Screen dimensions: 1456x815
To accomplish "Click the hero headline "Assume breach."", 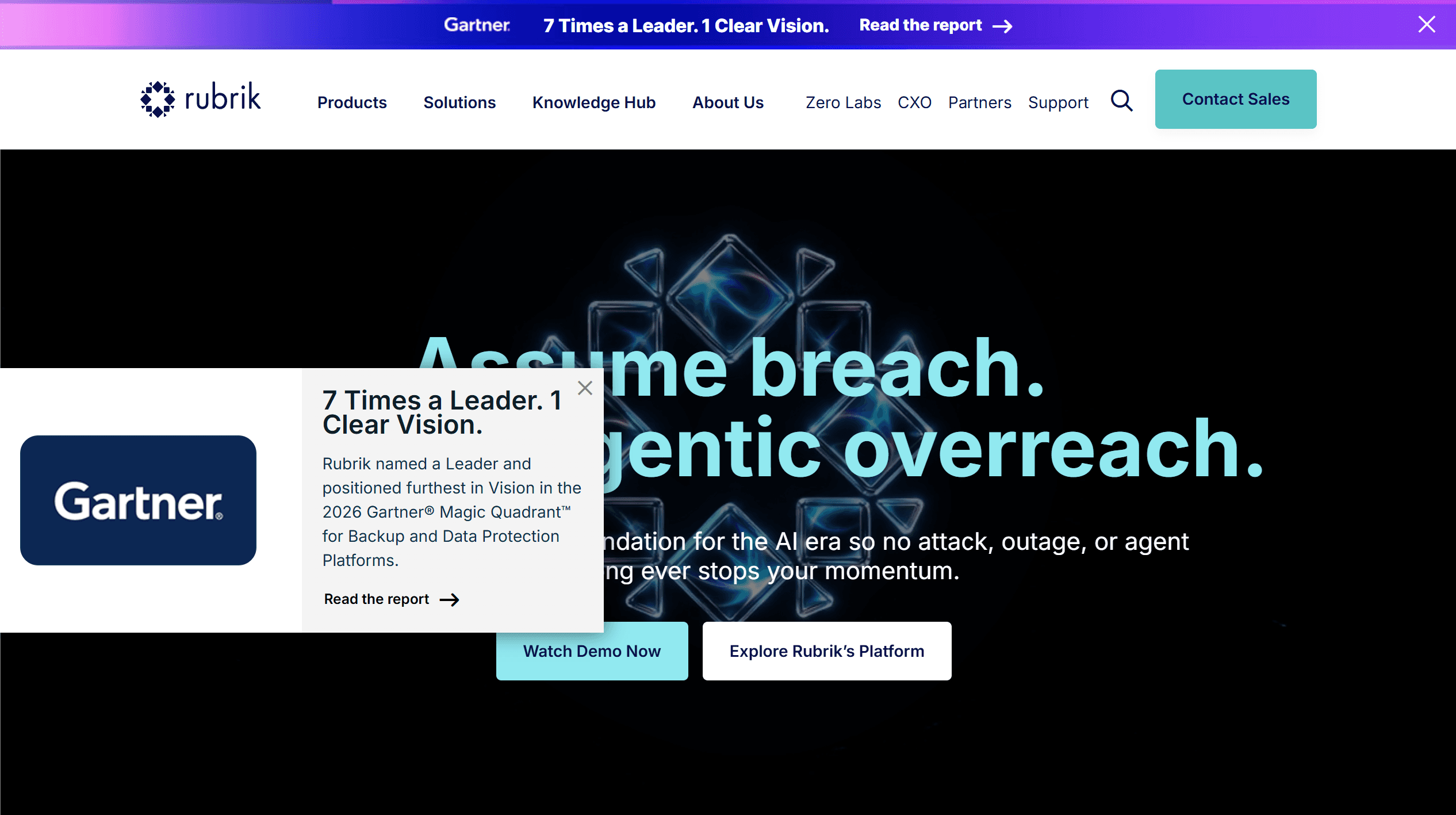I will click(730, 367).
